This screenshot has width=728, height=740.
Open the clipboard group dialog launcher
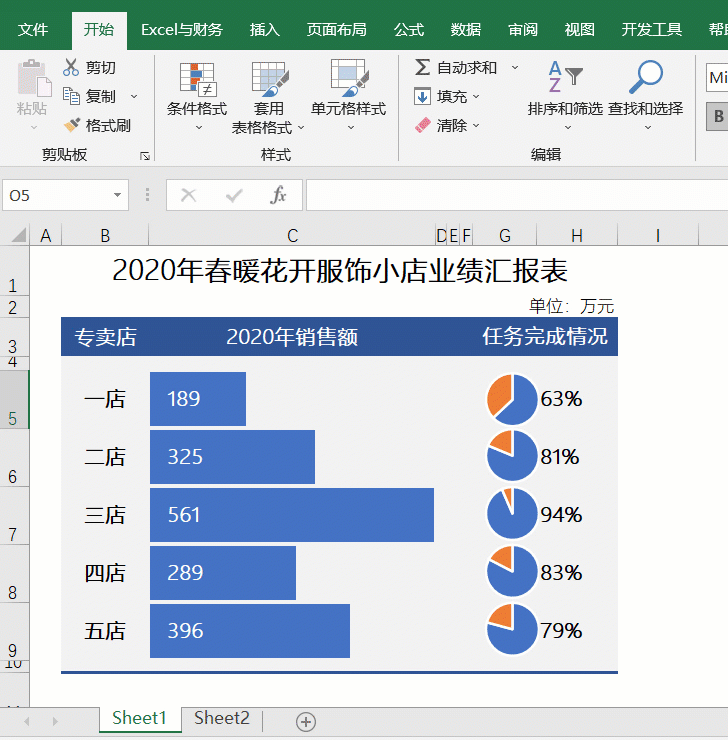145,156
